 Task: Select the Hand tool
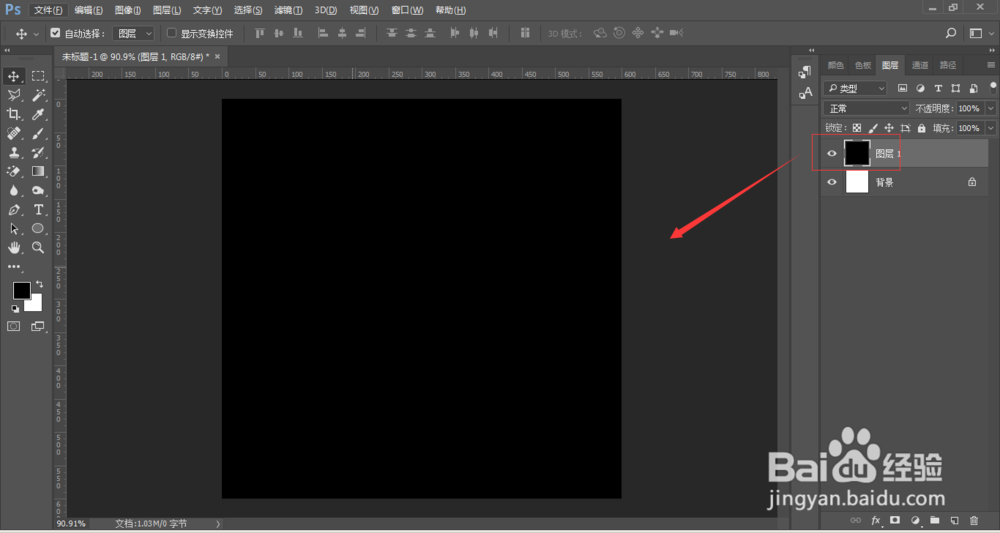point(13,247)
